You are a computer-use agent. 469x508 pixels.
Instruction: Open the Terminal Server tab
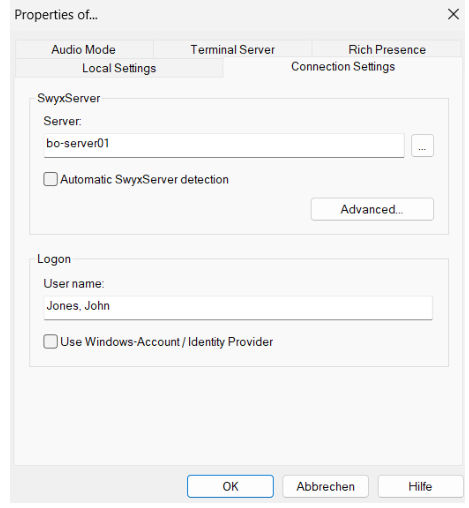232,49
